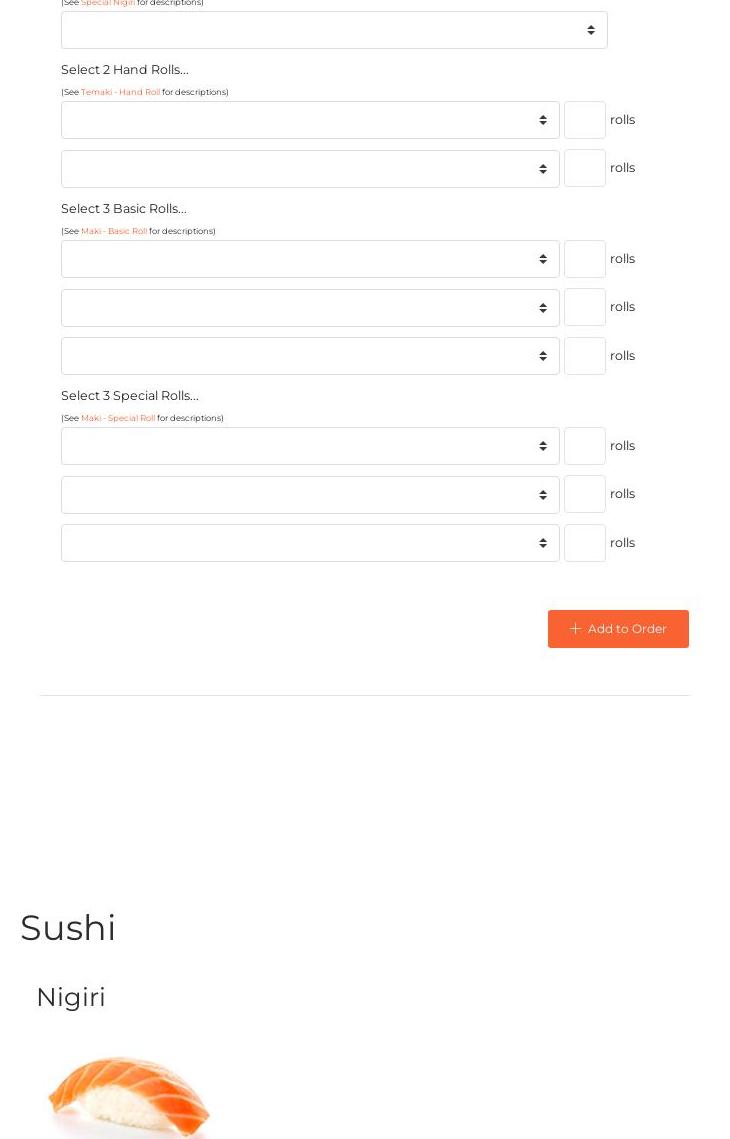730x1139 pixels.
Task: Open the Special Nigiri selection dropdown
Action: [334, 30]
